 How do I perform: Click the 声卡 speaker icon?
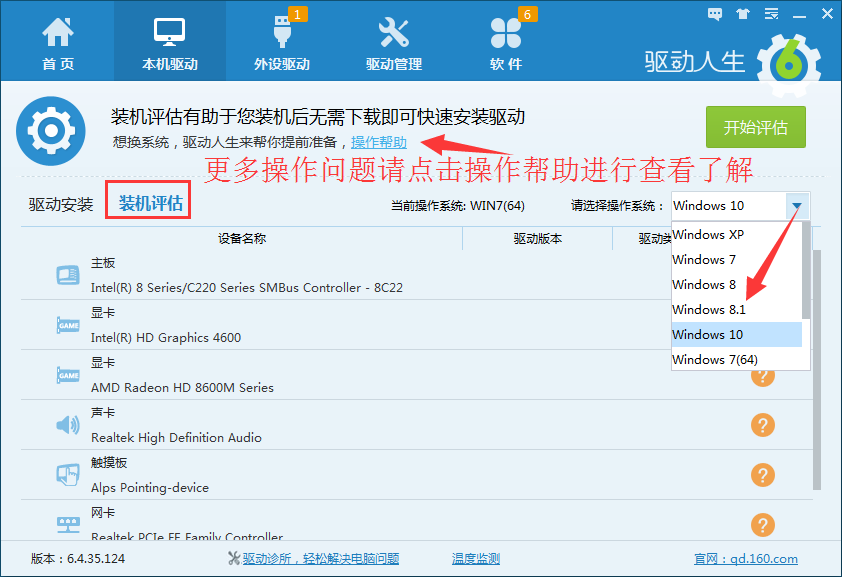point(68,425)
